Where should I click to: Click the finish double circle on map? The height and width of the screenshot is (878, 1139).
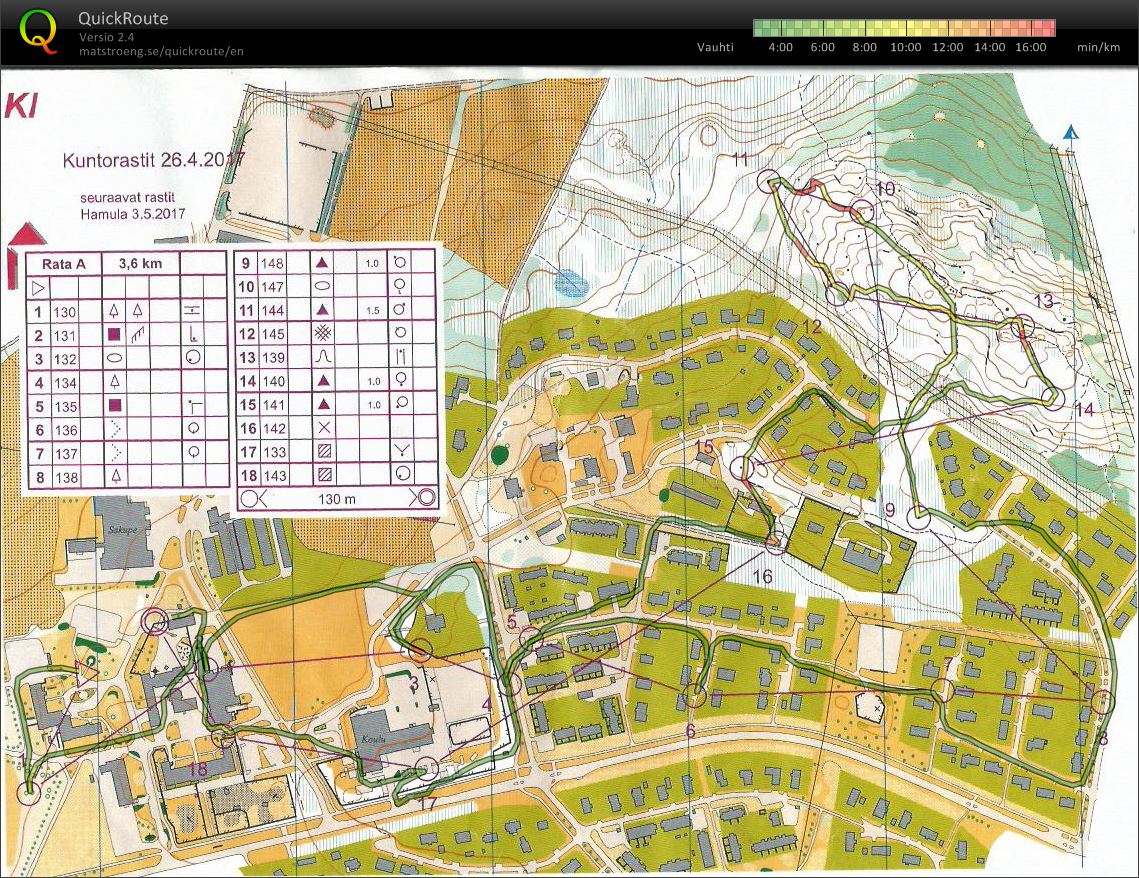click(155, 622)
